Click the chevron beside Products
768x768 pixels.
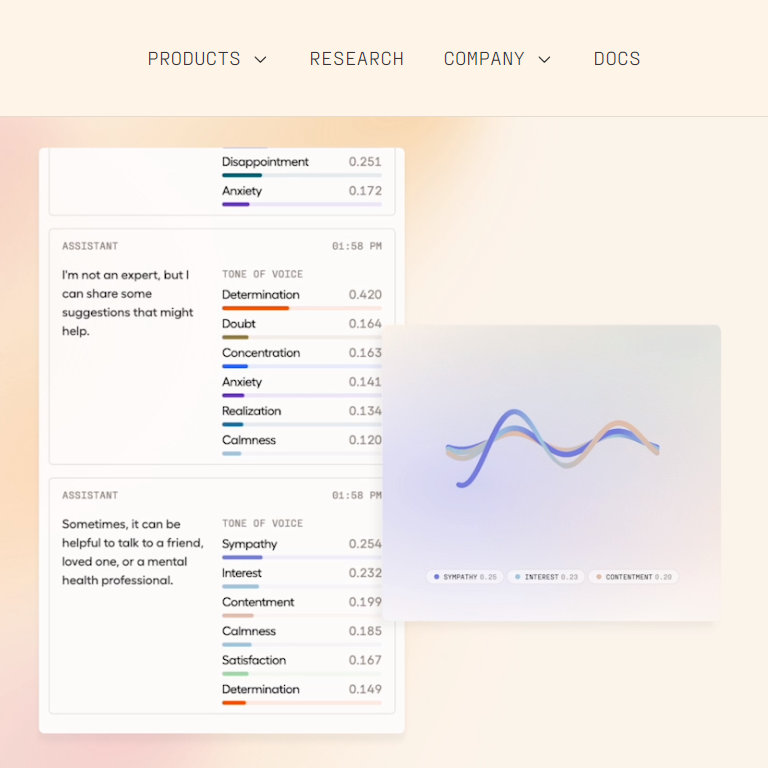click(x=261, y=60)
